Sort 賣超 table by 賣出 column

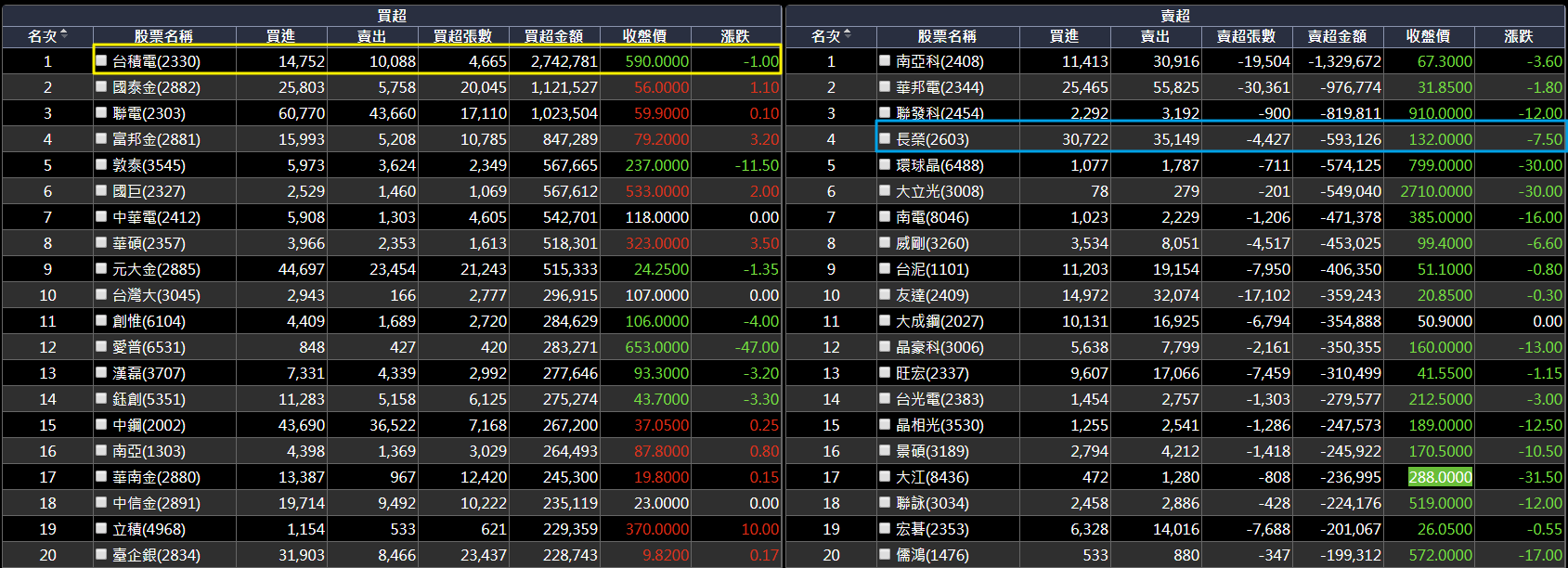1156,36
